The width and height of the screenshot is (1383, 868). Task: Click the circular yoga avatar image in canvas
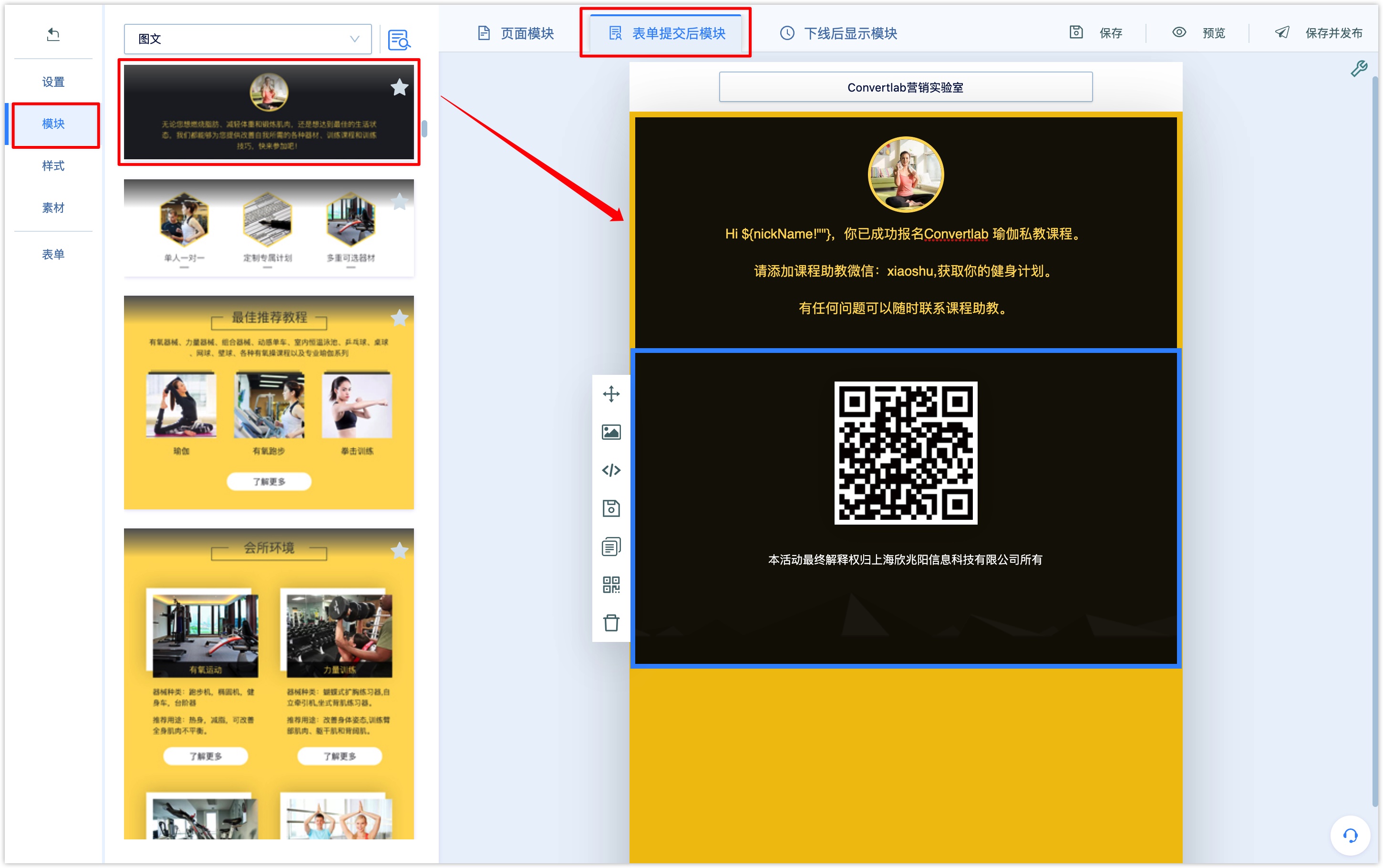click(905, 174)
